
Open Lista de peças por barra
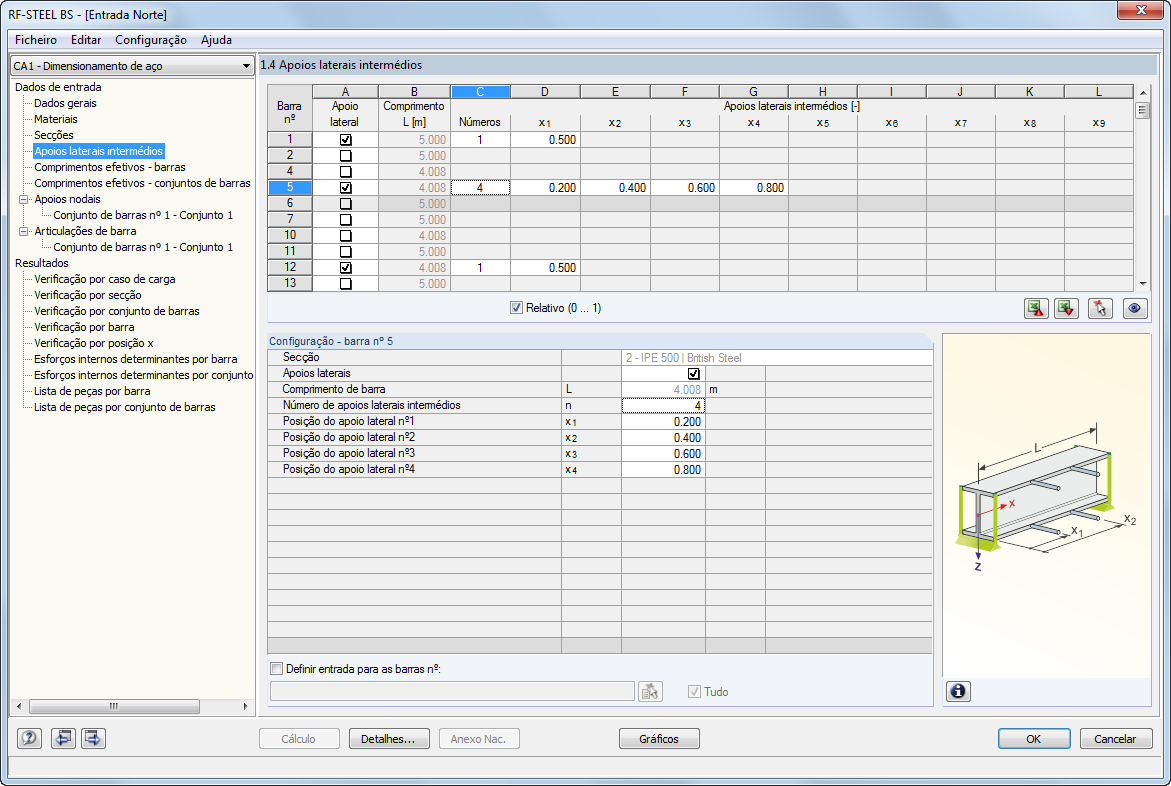click(x=92, y=392)
